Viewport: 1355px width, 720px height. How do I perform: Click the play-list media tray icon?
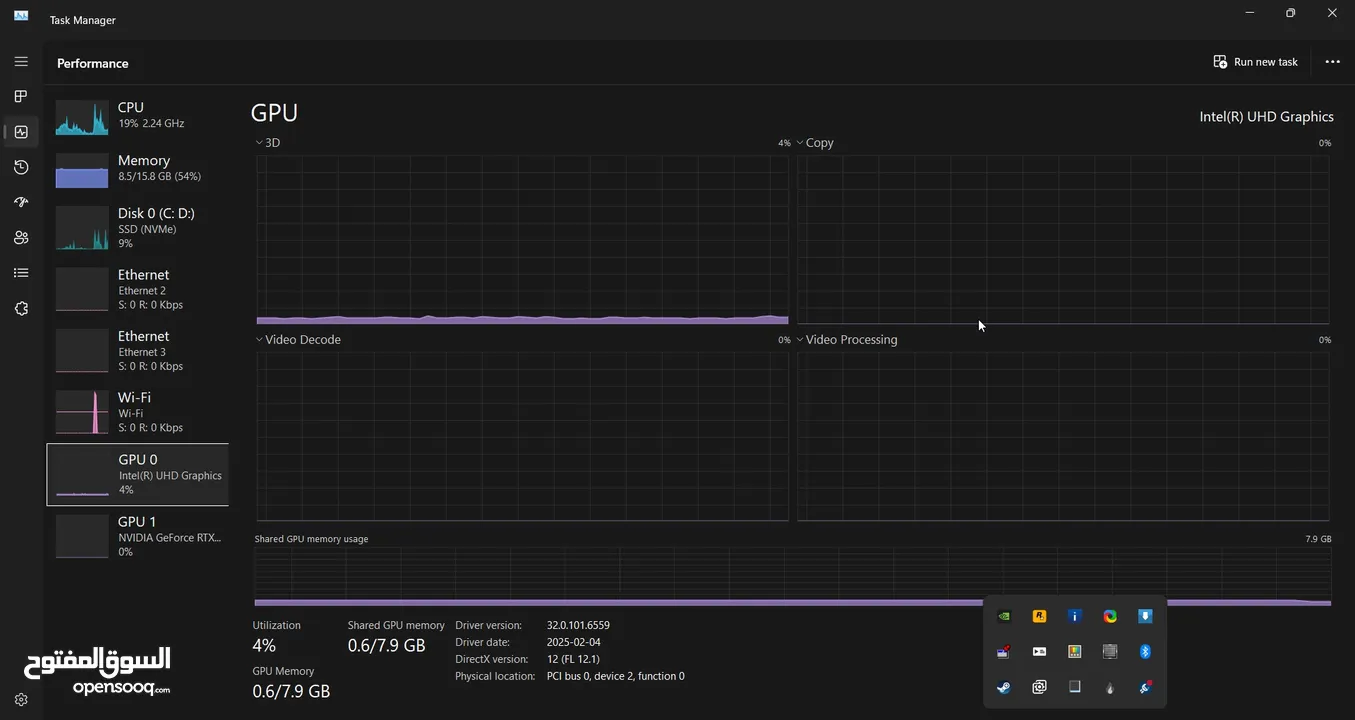tap(1039, 652)
